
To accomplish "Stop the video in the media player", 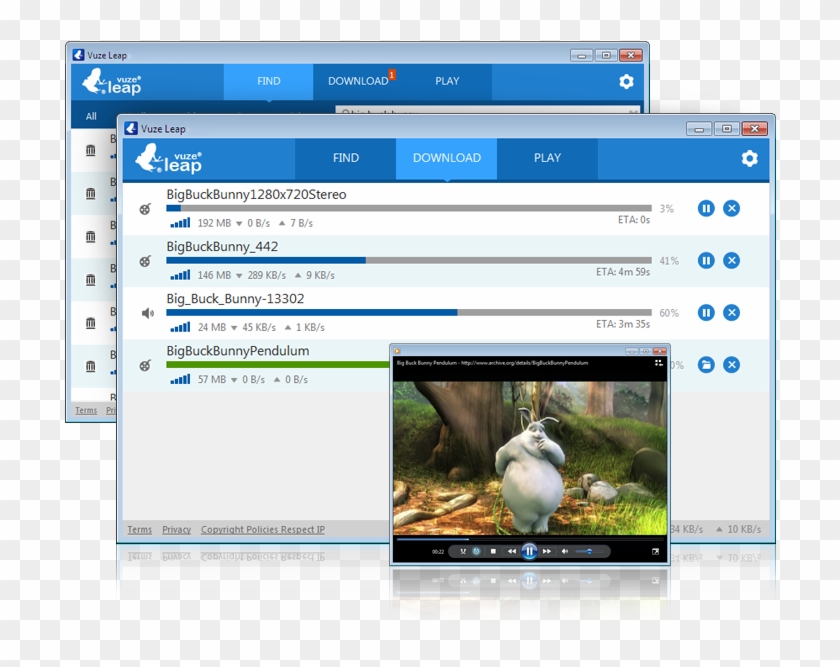I will [x=493, y=551].
